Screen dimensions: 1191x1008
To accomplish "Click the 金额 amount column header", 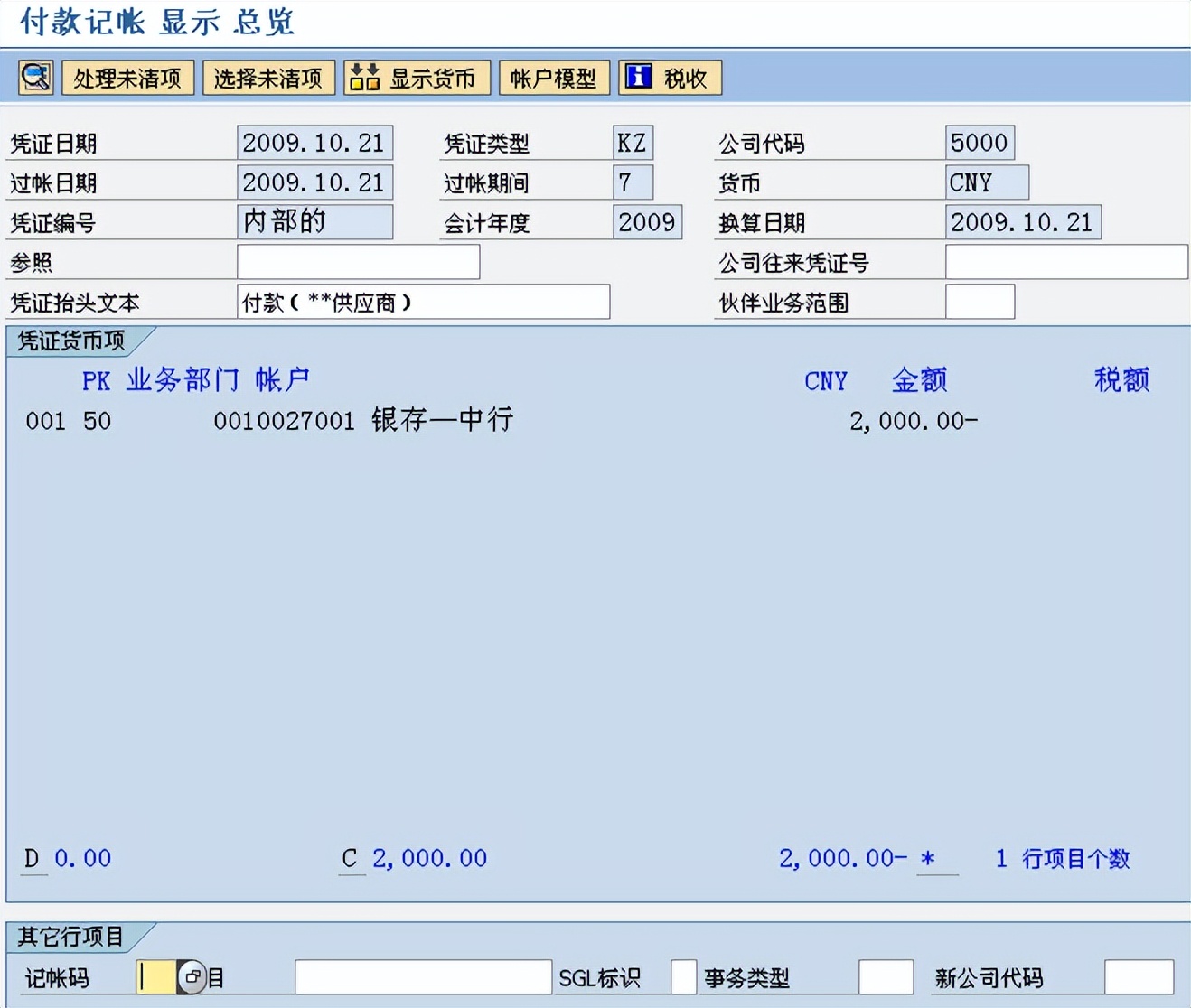I will click(x=919, y=380).
